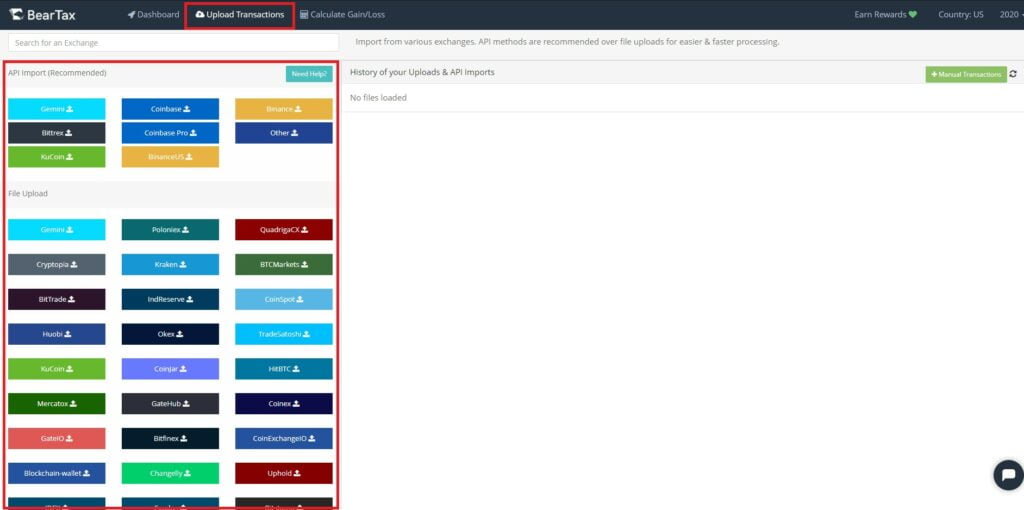Select KuCoin under File Upload
The height and width of the screenshot is (510, 1024).
[x=57, y=369]
